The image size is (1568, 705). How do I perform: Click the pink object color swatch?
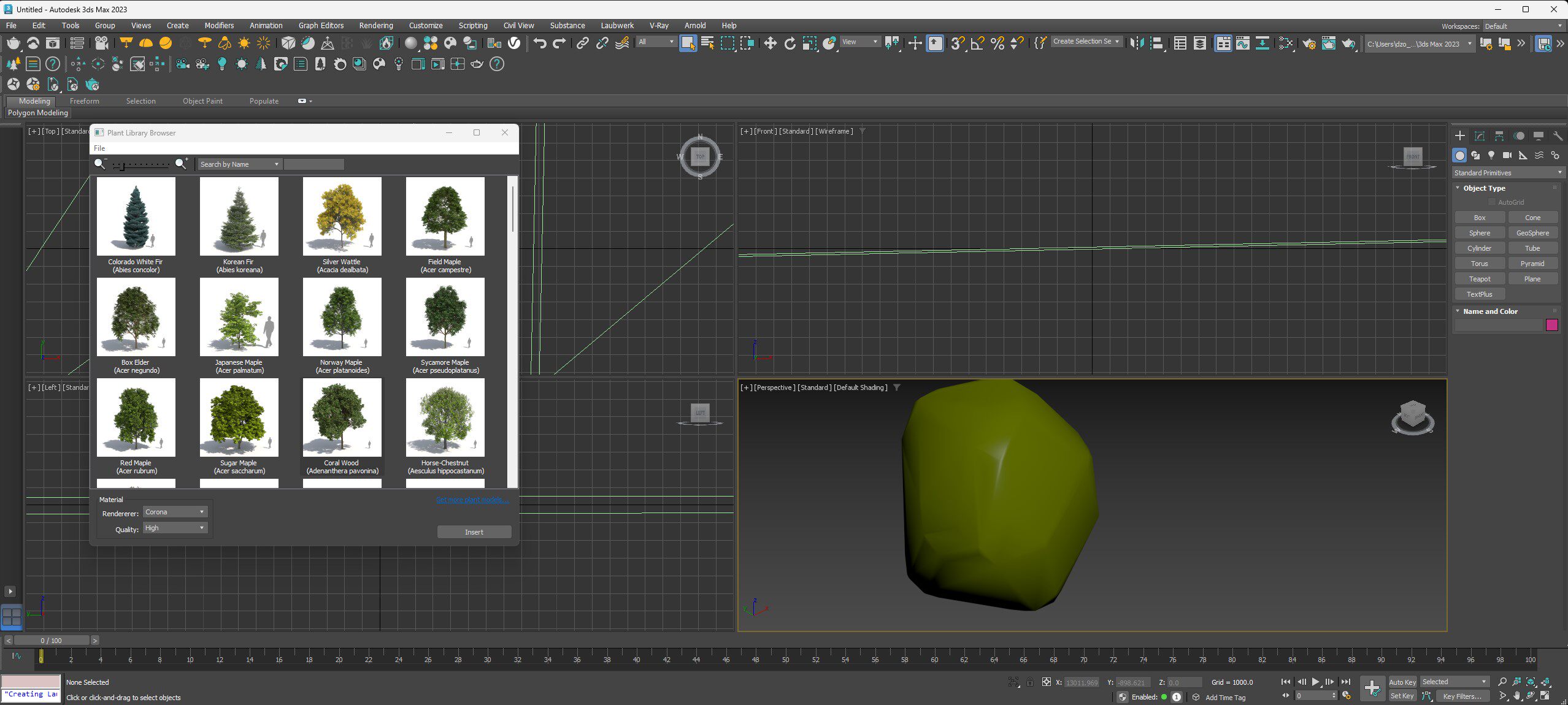[x=1551, y=326]
